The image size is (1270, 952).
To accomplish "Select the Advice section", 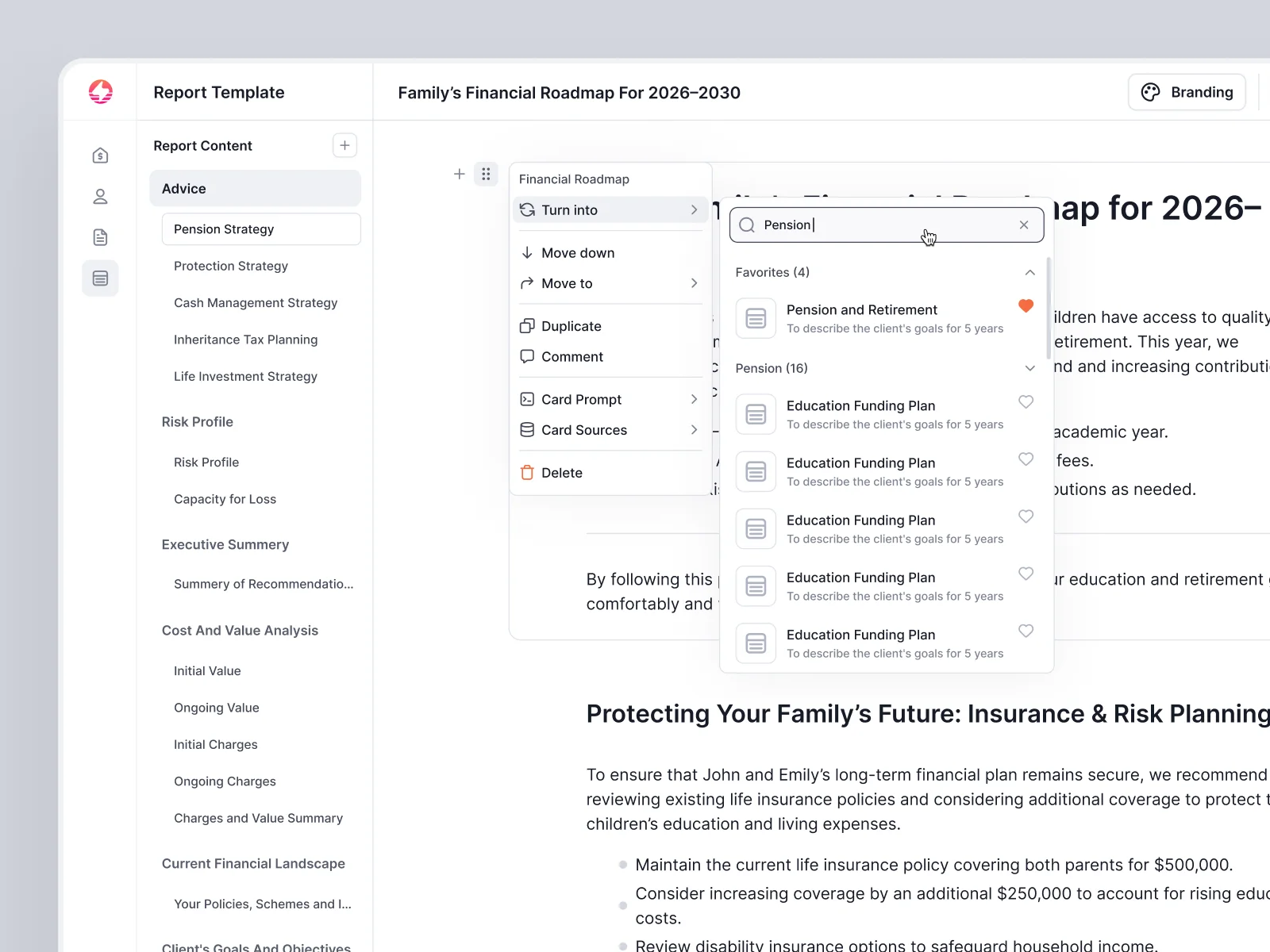I will pyautogui.click(x=255, y=189).
